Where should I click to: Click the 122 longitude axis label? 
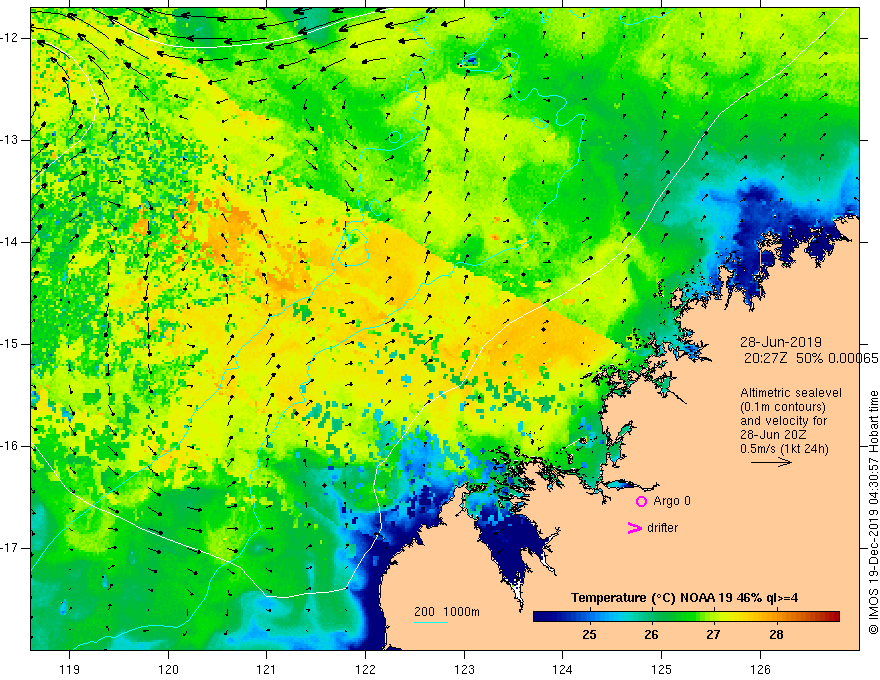click(x=365, y=669)
